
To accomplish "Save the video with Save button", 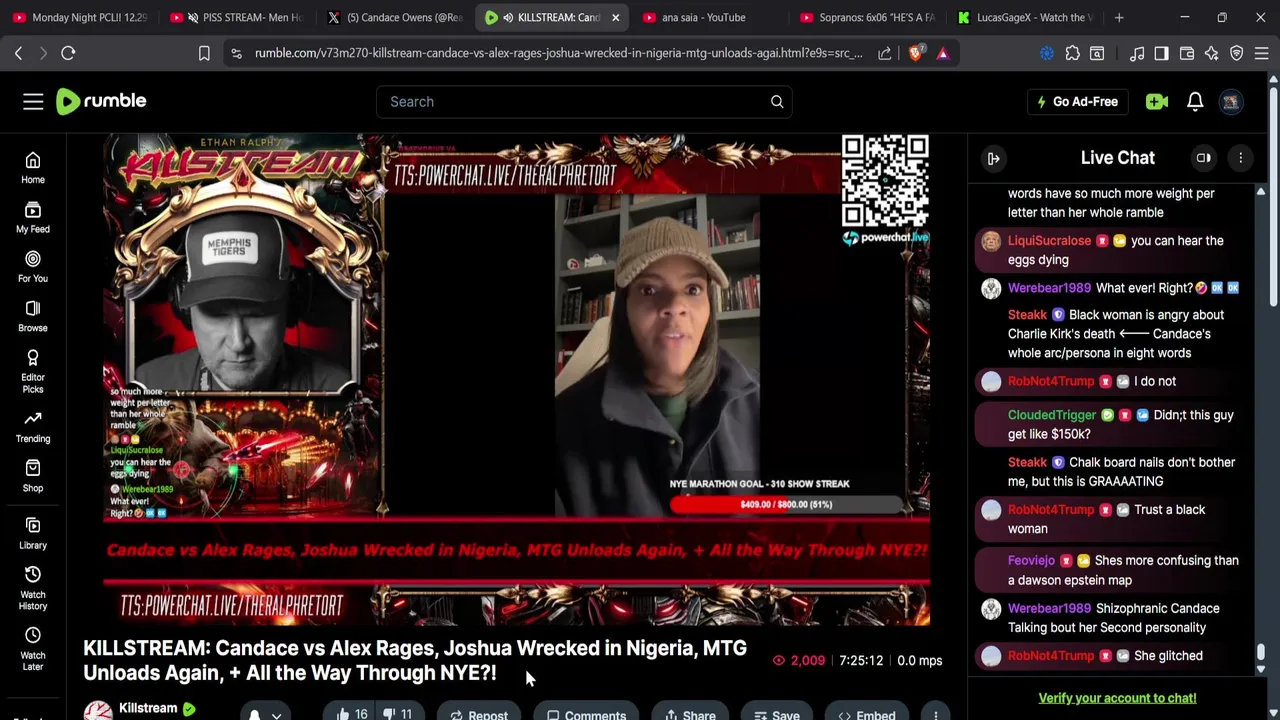I will (x=777, y=714).
